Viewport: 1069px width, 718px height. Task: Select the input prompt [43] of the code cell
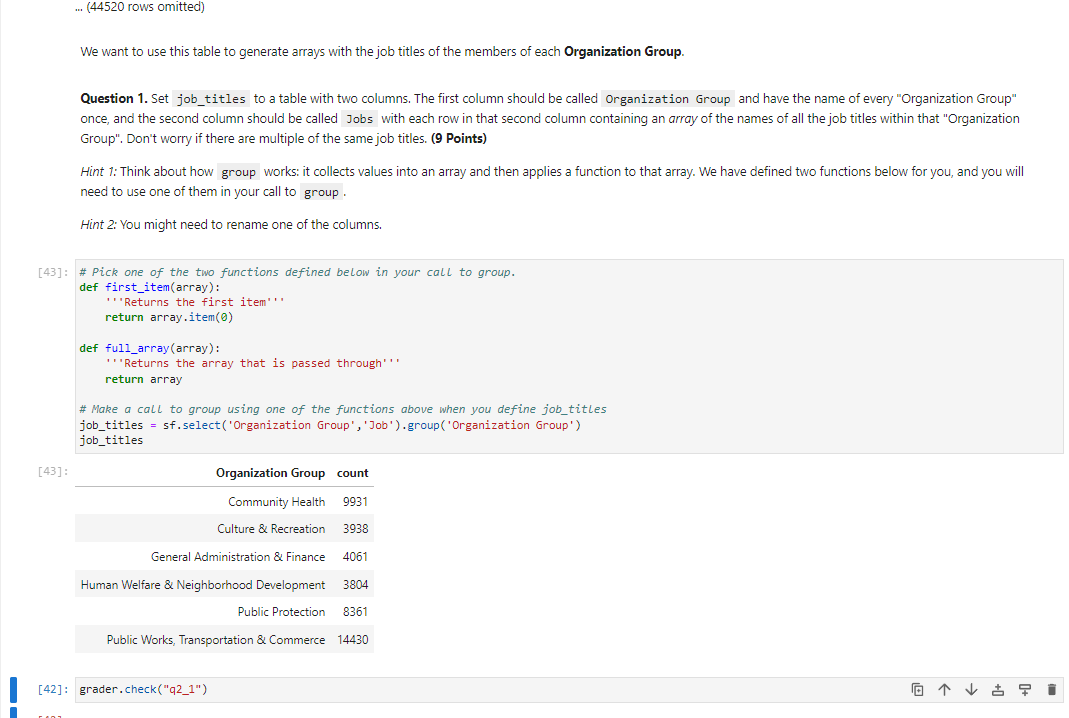click(x=52, y=272)
